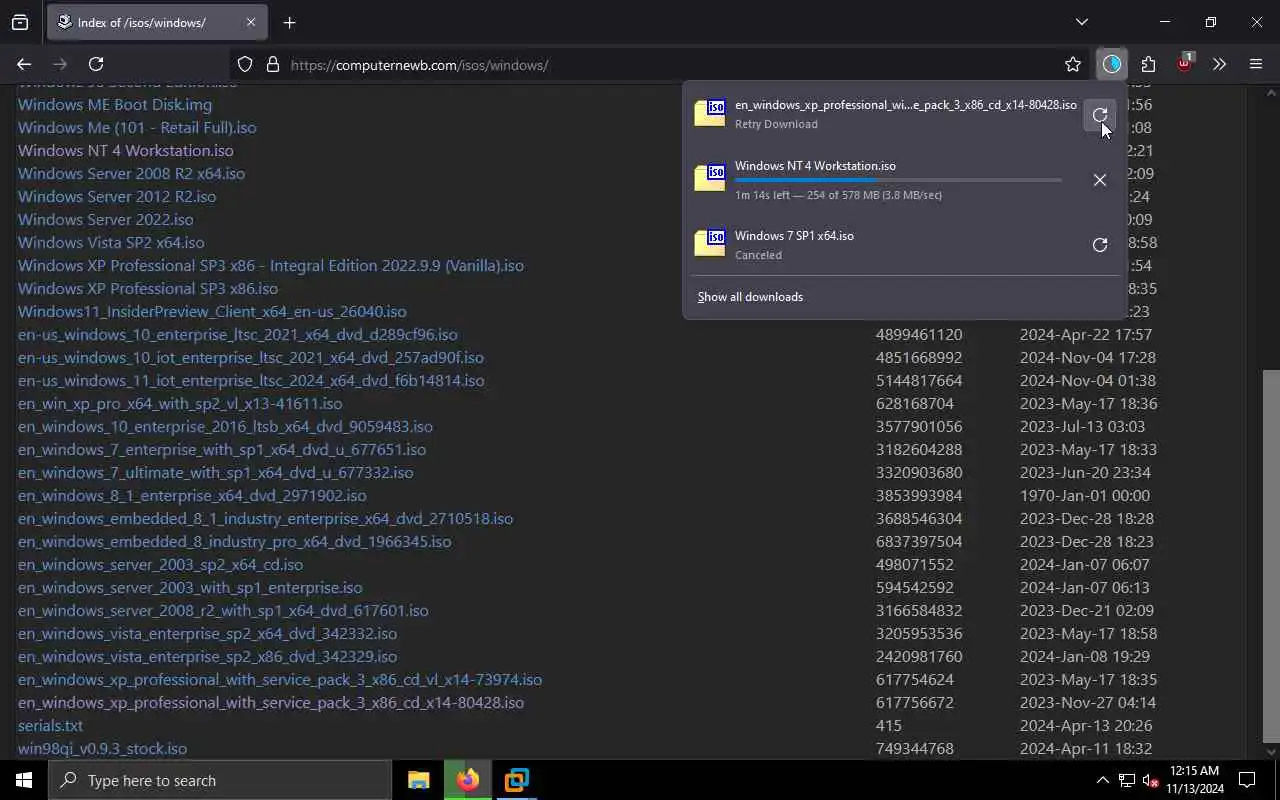Open Windows Server 2008 R2 x64.iso
This screenshot has height=800, width=1280.
(x=131, y=173)
